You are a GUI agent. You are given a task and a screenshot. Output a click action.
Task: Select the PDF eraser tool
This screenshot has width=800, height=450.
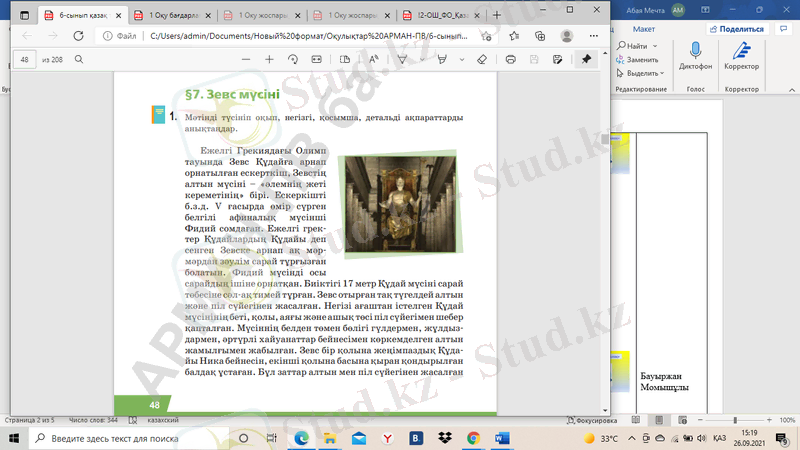(481, 59)
